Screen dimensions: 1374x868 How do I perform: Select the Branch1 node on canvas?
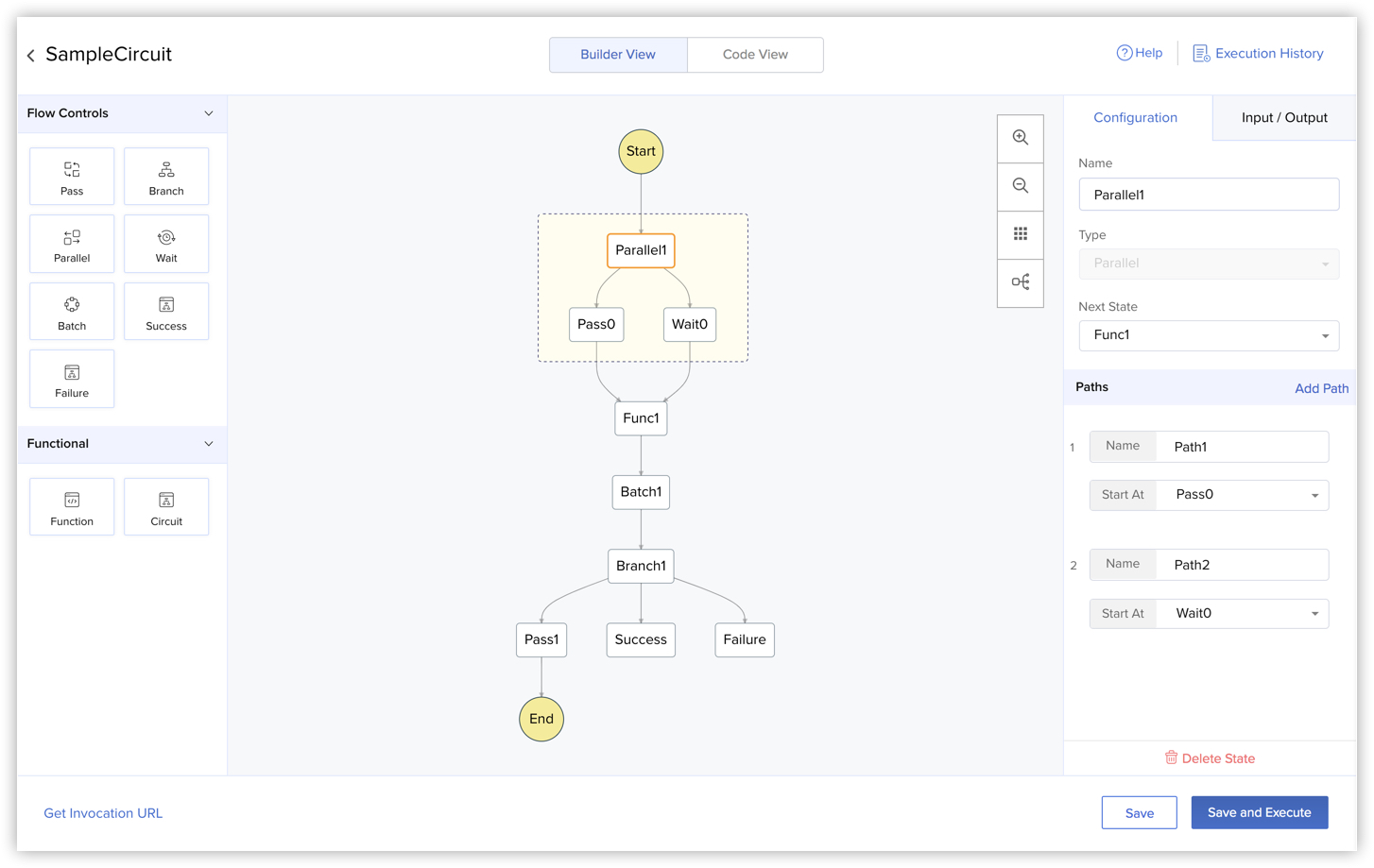point(641,566)
